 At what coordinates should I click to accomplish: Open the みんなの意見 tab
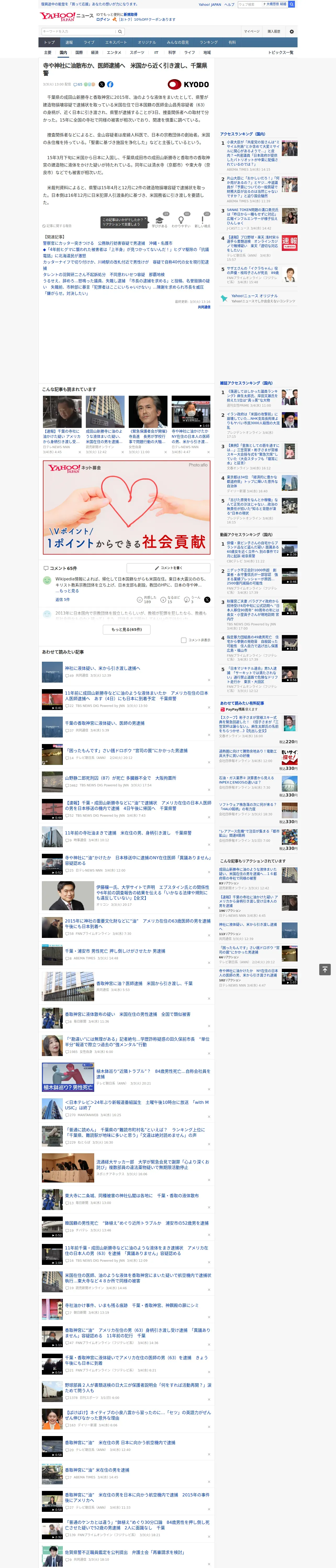[178, 43]
